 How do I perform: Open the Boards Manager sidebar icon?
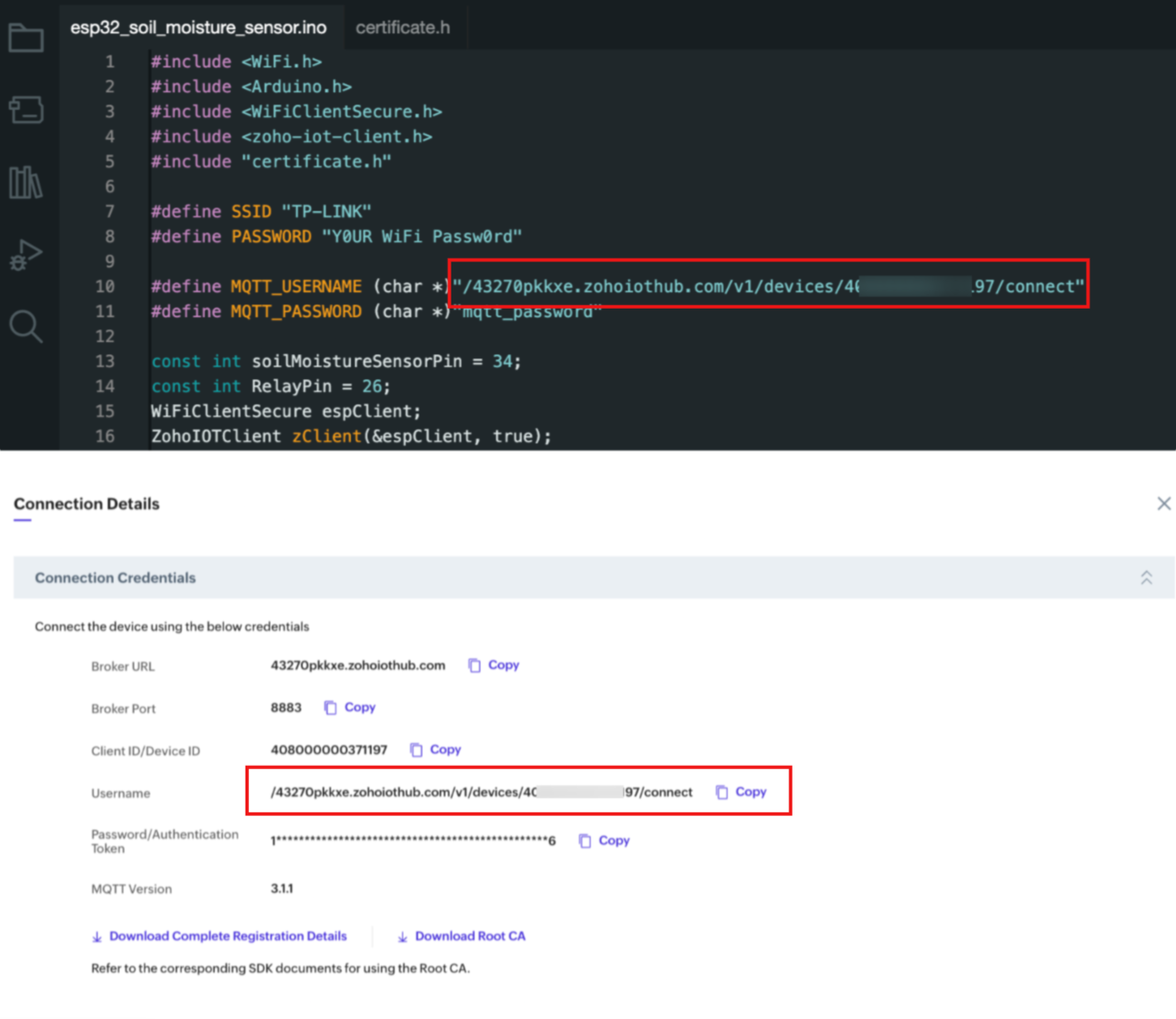(x=26, y=110)
